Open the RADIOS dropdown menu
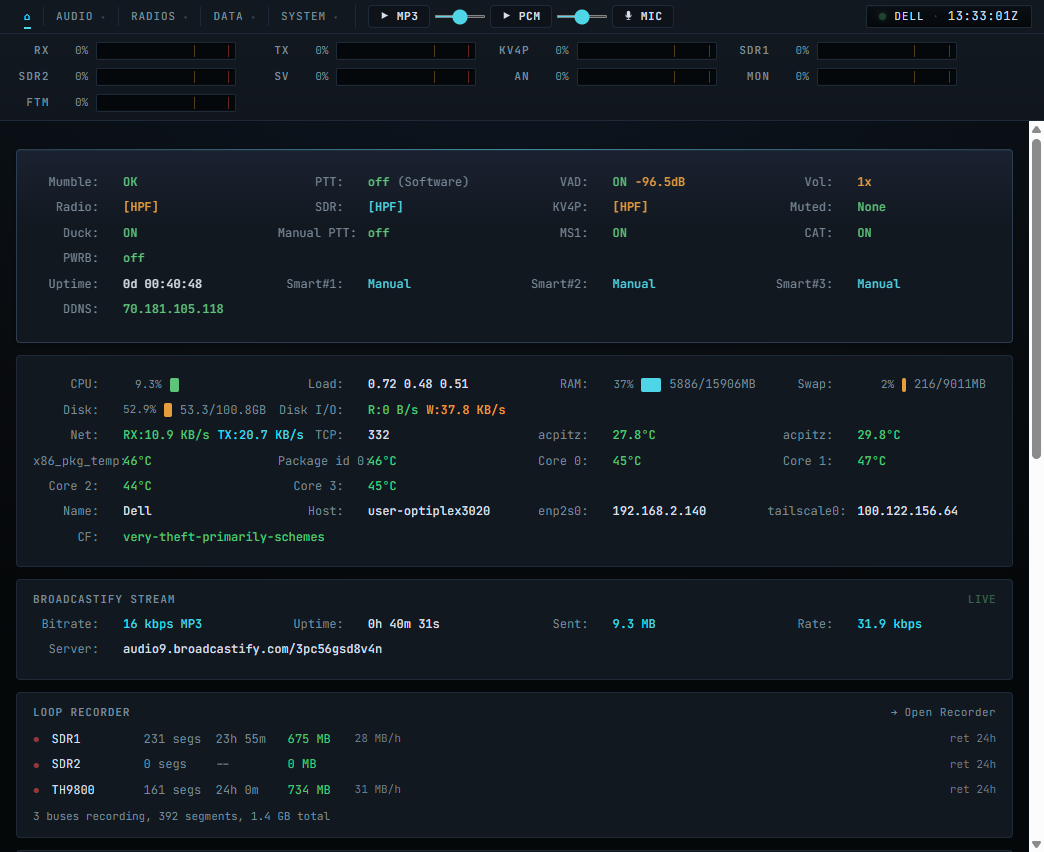Image resolution: width=1044 pixels, height=852 pixels. (159, 17)
